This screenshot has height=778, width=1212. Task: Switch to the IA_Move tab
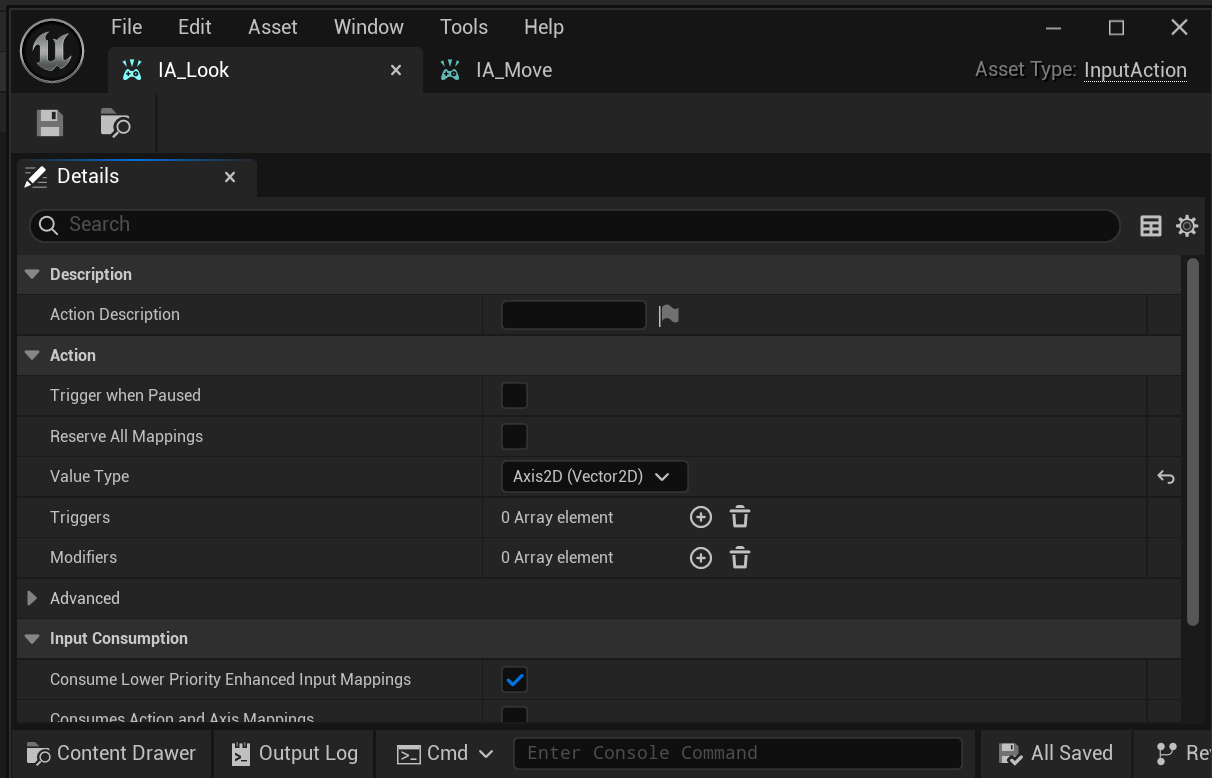click(514, 70)
